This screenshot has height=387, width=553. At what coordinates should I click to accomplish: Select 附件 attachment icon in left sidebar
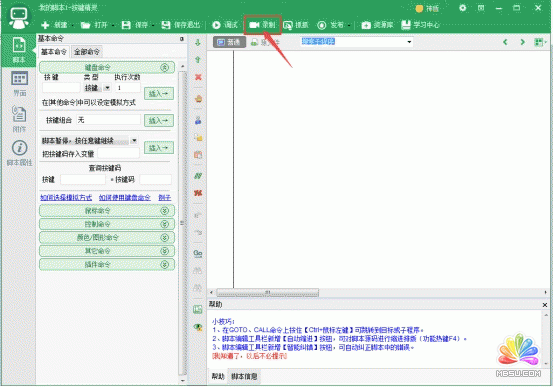pyautogui.click(x=19, y=119)
